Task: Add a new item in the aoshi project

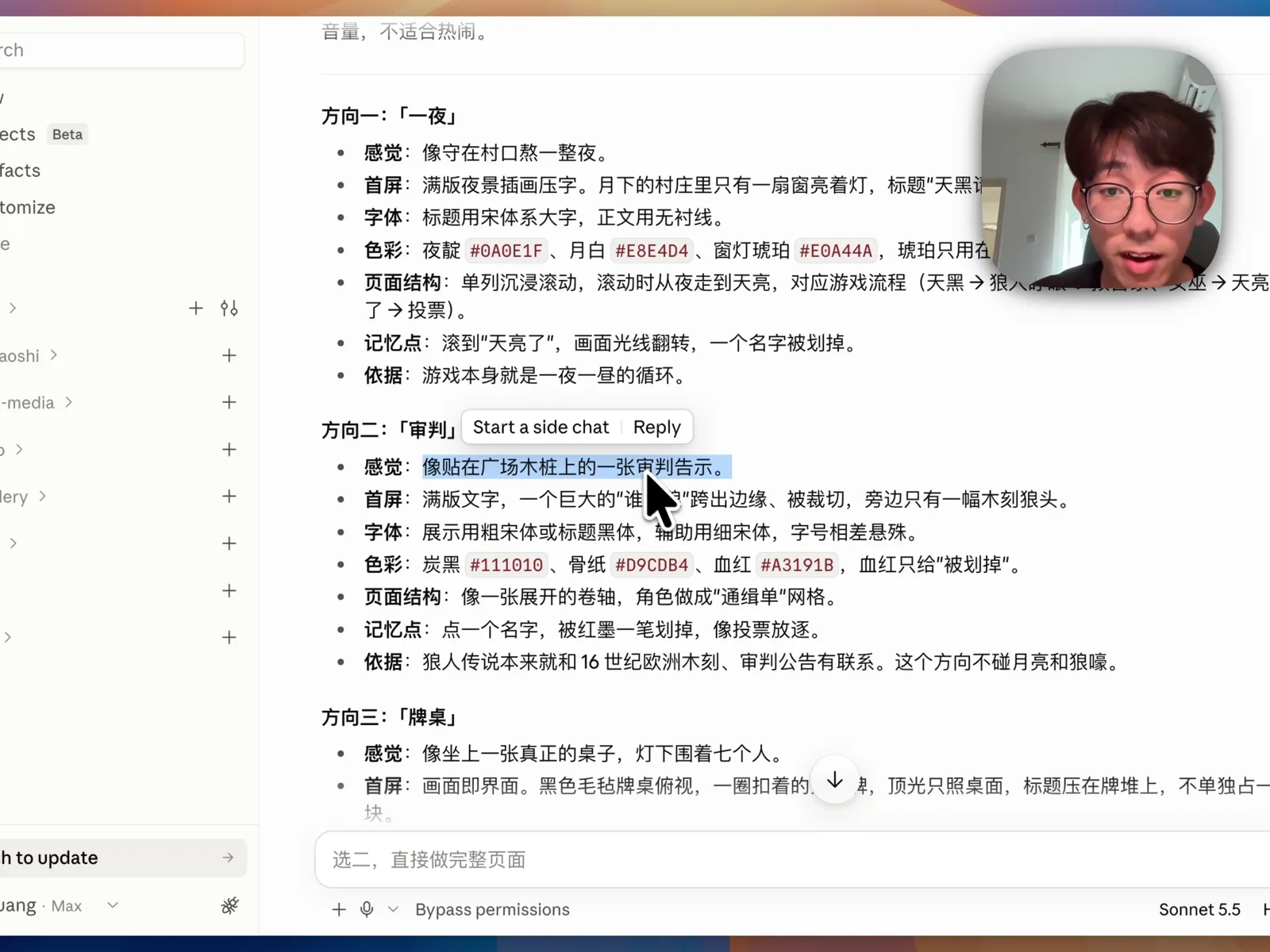Action: [229, 355]
